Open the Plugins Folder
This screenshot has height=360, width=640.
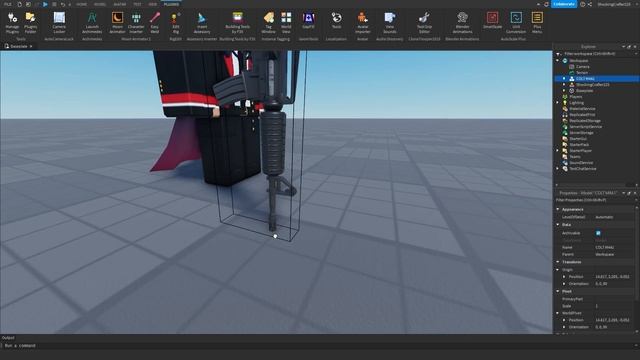tap(30, 23)
